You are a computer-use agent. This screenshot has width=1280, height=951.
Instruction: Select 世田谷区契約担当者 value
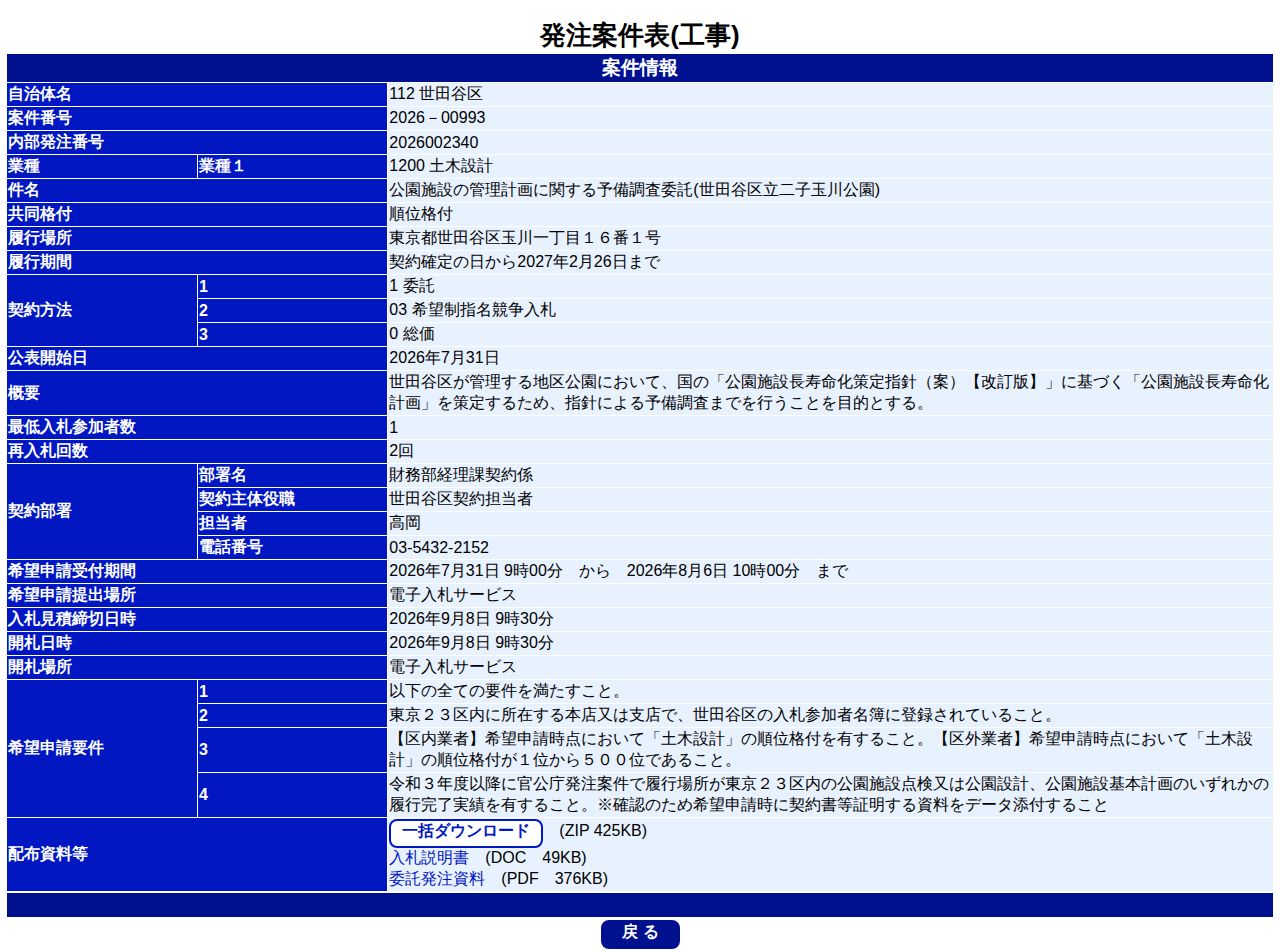pos(461,499)
